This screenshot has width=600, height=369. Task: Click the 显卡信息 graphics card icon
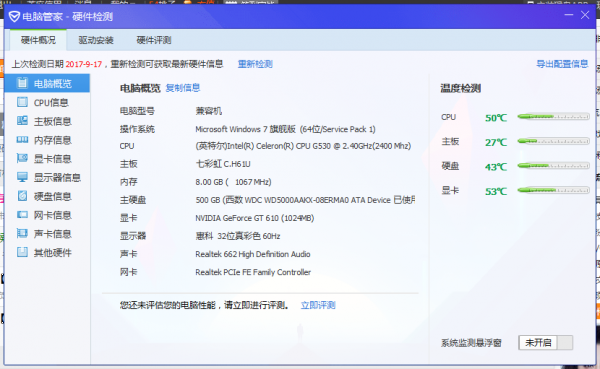click(22, 158)
